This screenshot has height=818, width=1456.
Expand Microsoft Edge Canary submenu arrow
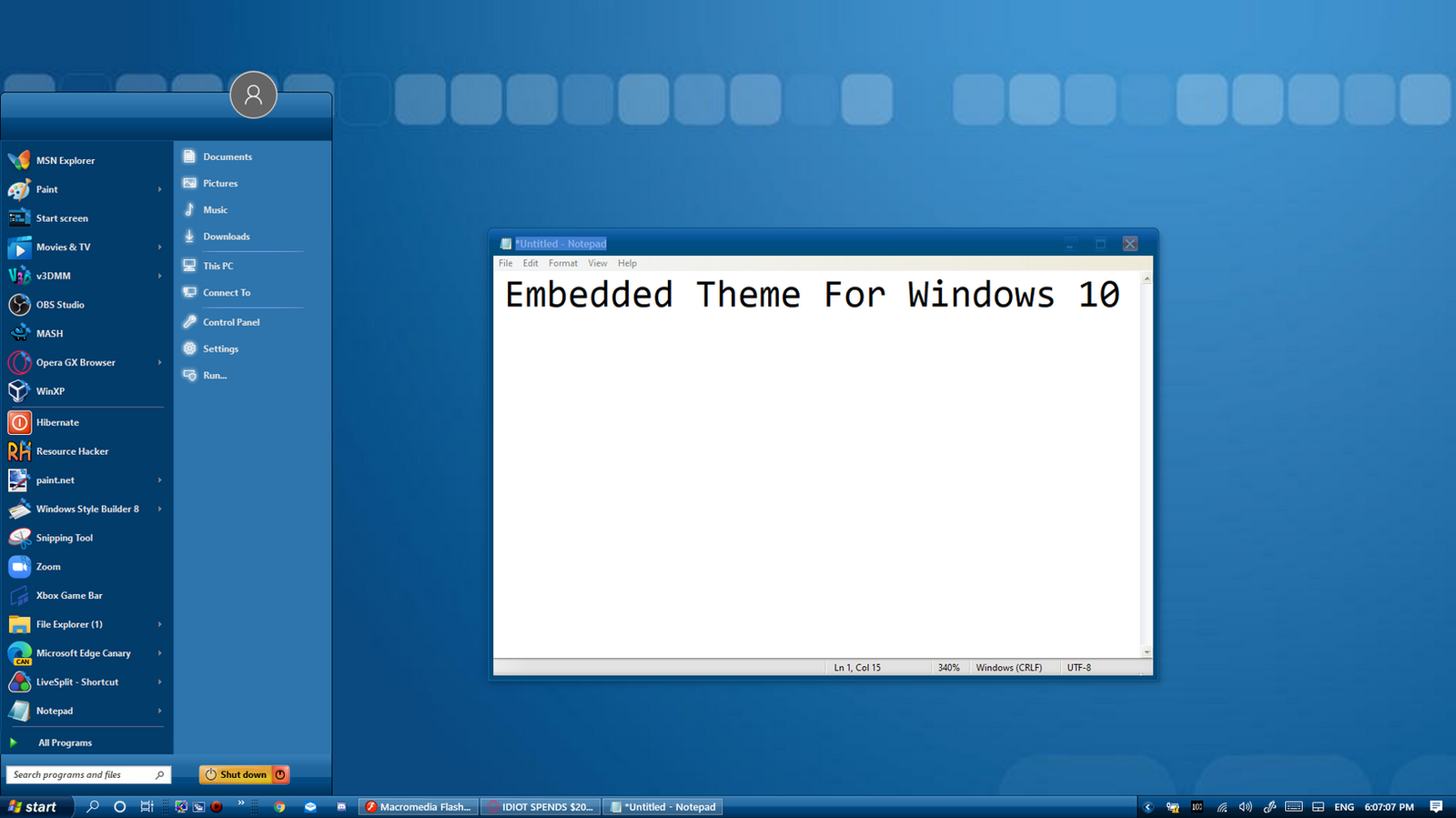point(159,653)
